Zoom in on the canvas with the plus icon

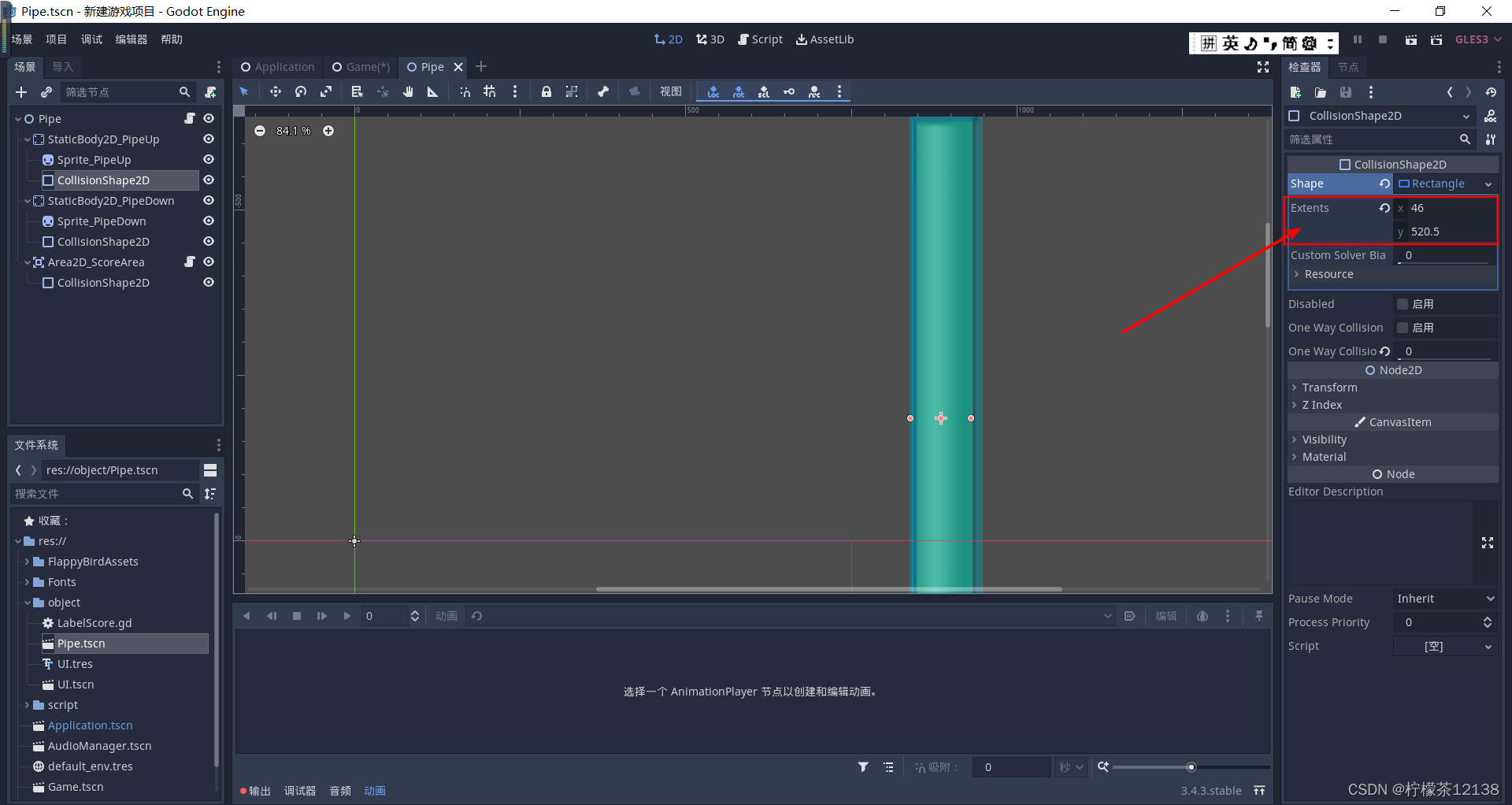point(328,131)
